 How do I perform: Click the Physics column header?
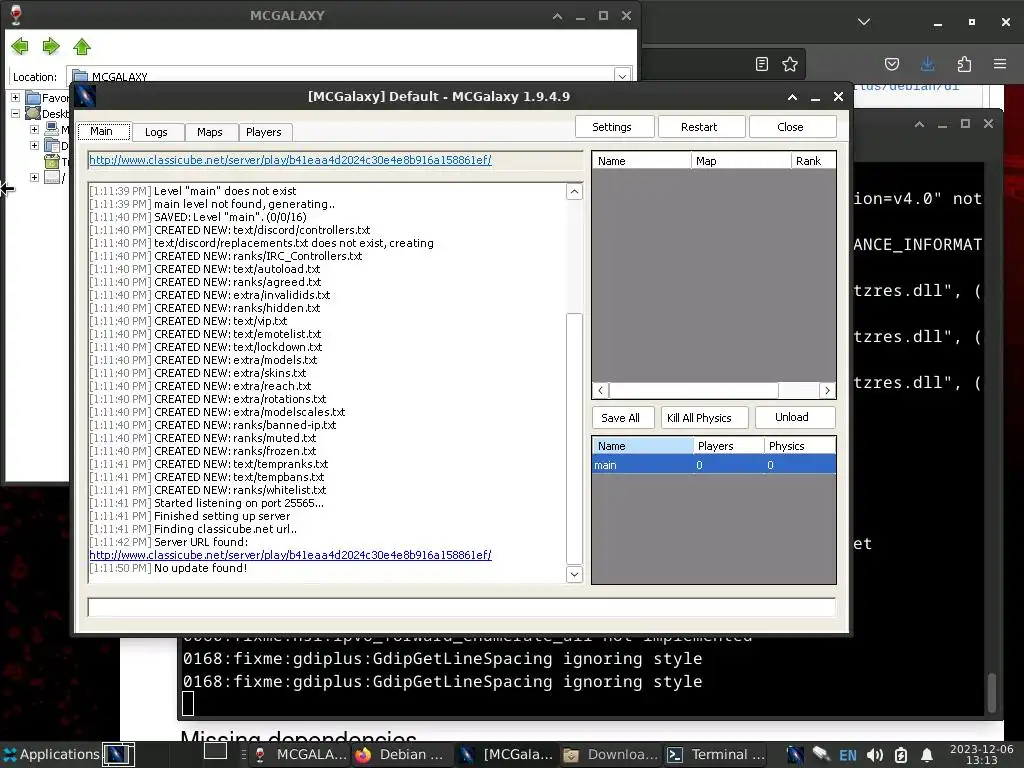(x=800, y=446)
